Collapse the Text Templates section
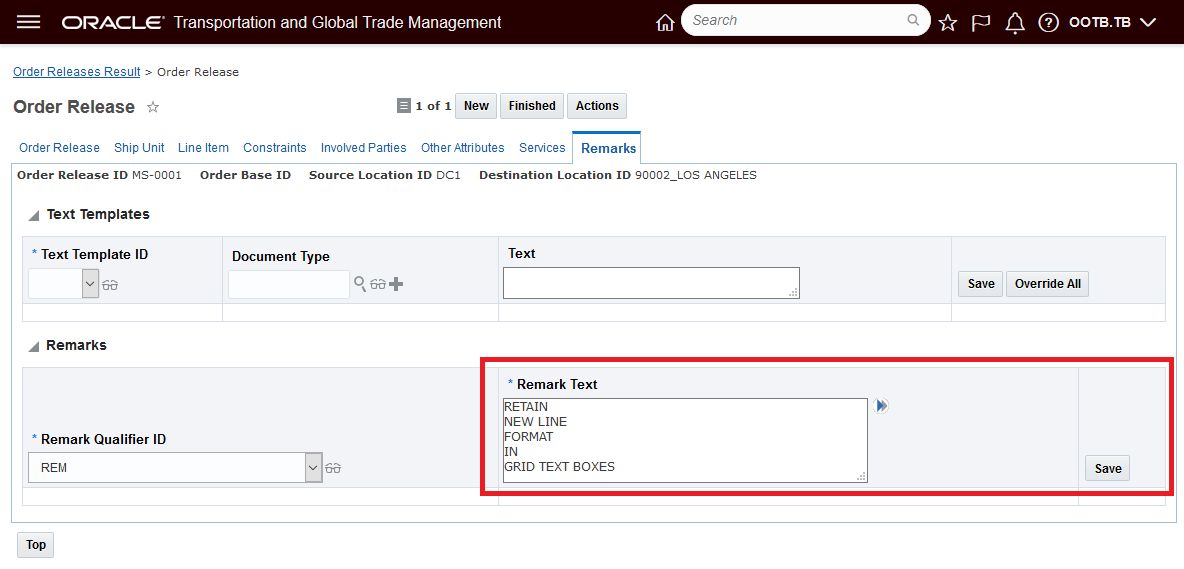1184x569 pixels. pyautogui.click(x=34, y=215)
